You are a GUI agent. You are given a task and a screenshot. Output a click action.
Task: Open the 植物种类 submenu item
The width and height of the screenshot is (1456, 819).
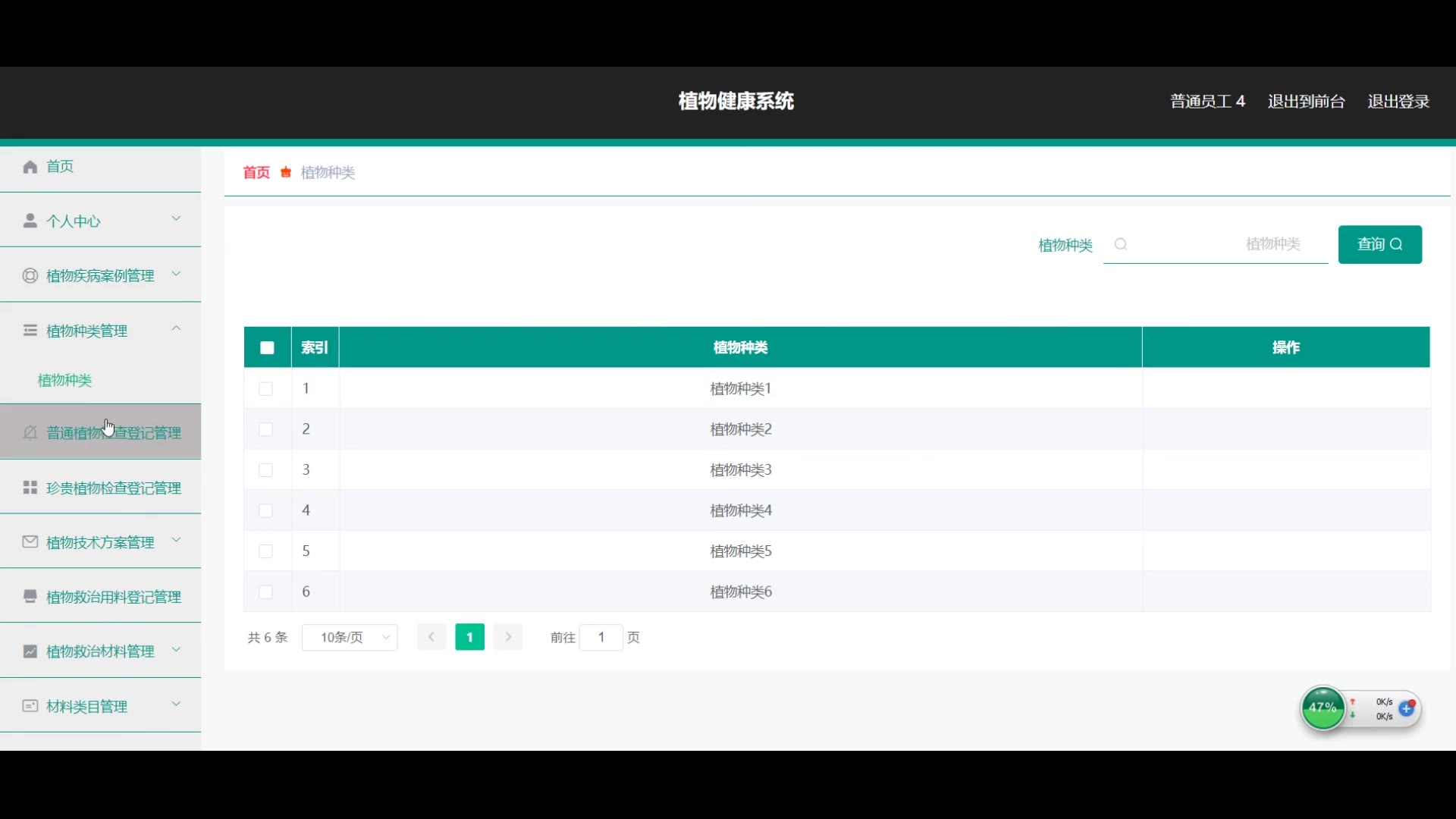[x=65, y=381]
